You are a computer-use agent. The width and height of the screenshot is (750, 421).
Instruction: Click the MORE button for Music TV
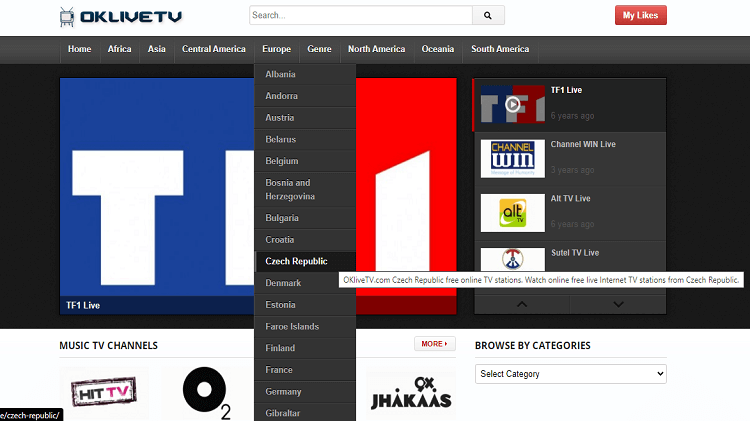[x=434, y=344]
